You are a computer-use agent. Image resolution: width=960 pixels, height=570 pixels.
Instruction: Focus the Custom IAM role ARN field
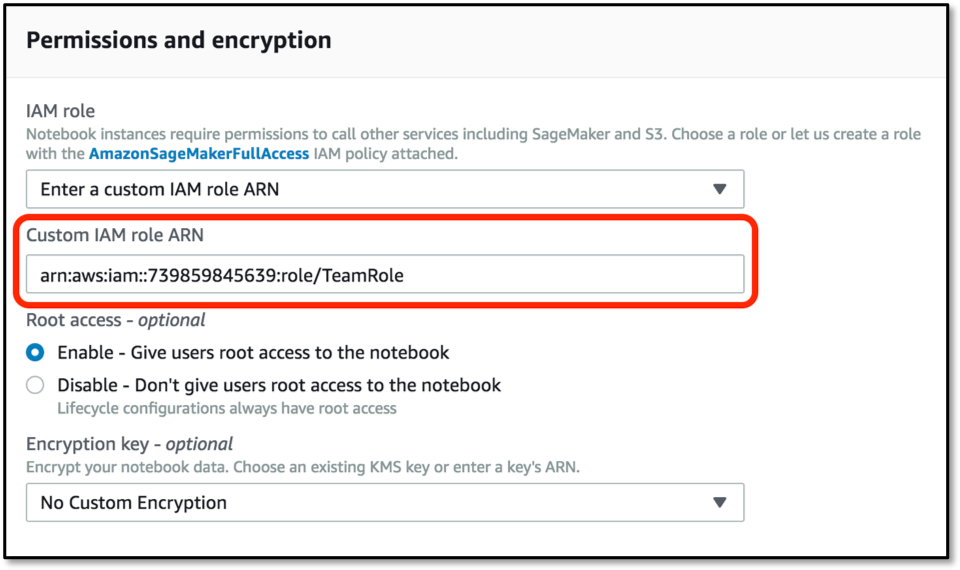tap(385, 274)
